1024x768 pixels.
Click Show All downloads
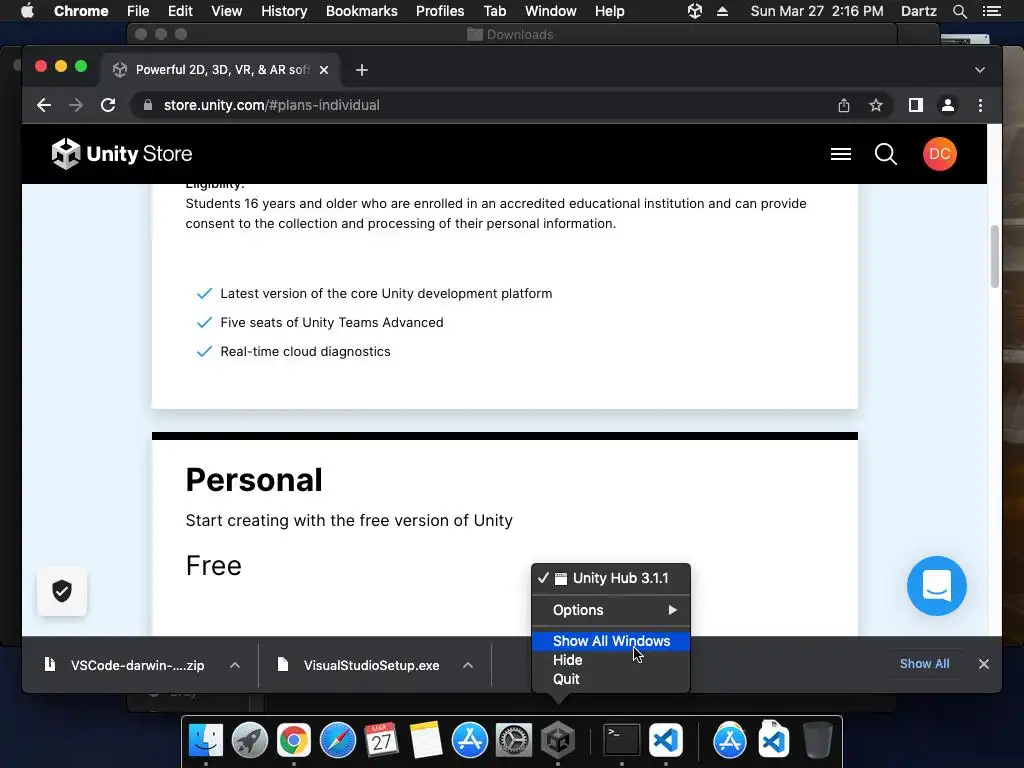tap(924, 664)
